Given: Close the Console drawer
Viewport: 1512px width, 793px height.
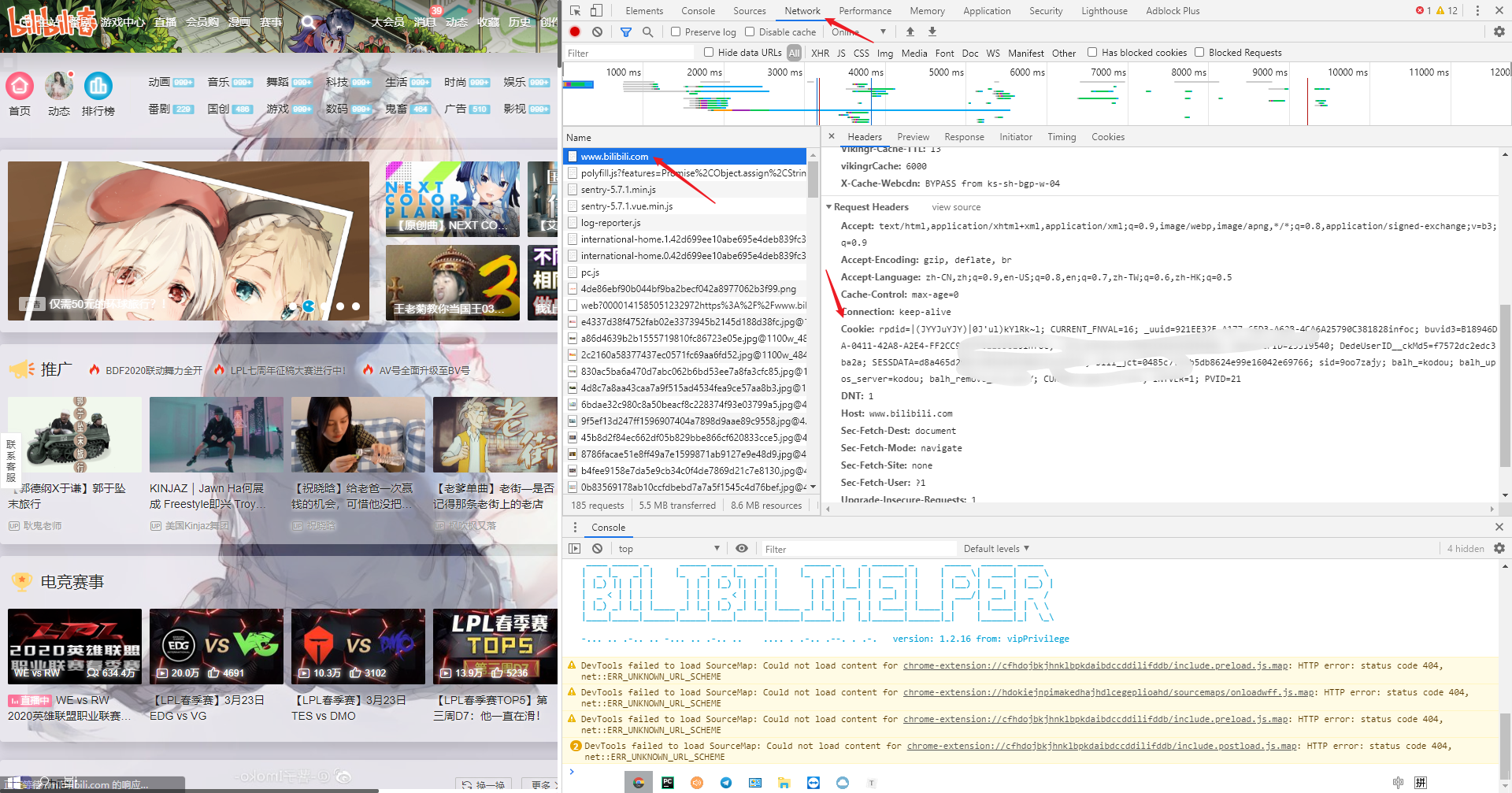Looking at the screenshot, I should (x=1499, y=527).
